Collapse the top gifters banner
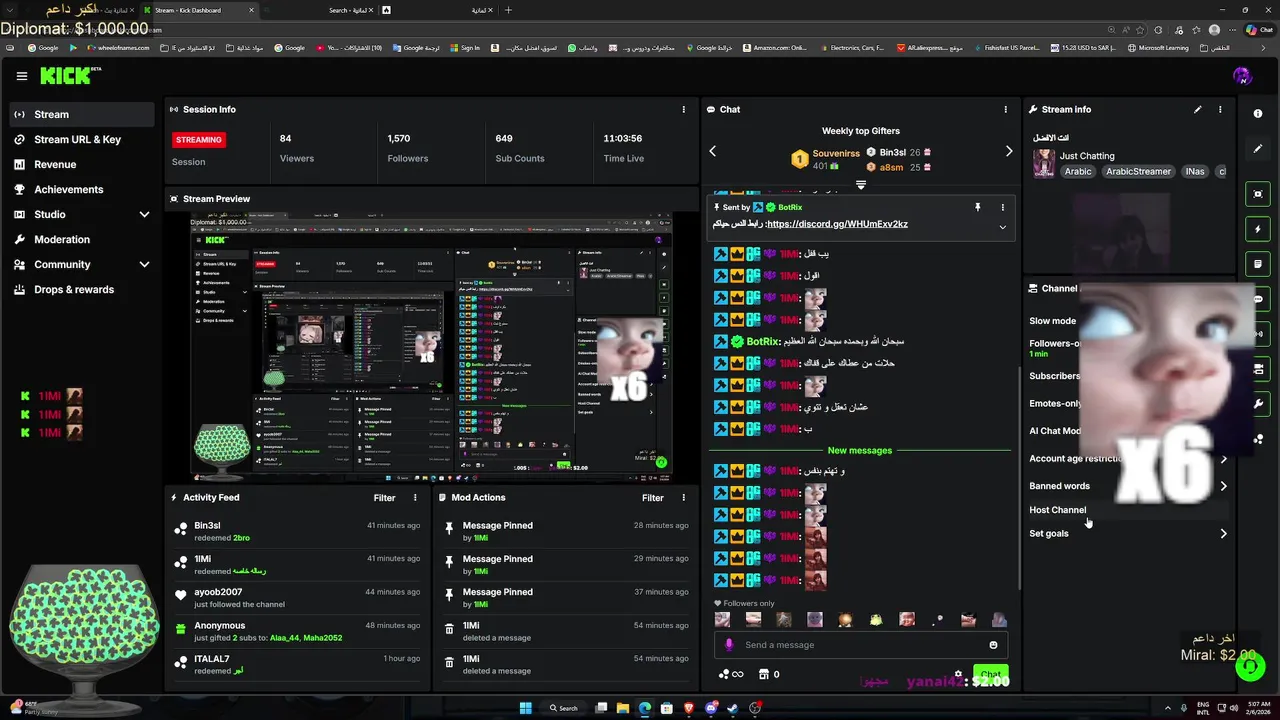1280x720 pixels. pyautogui.click(x=861, y=185)
